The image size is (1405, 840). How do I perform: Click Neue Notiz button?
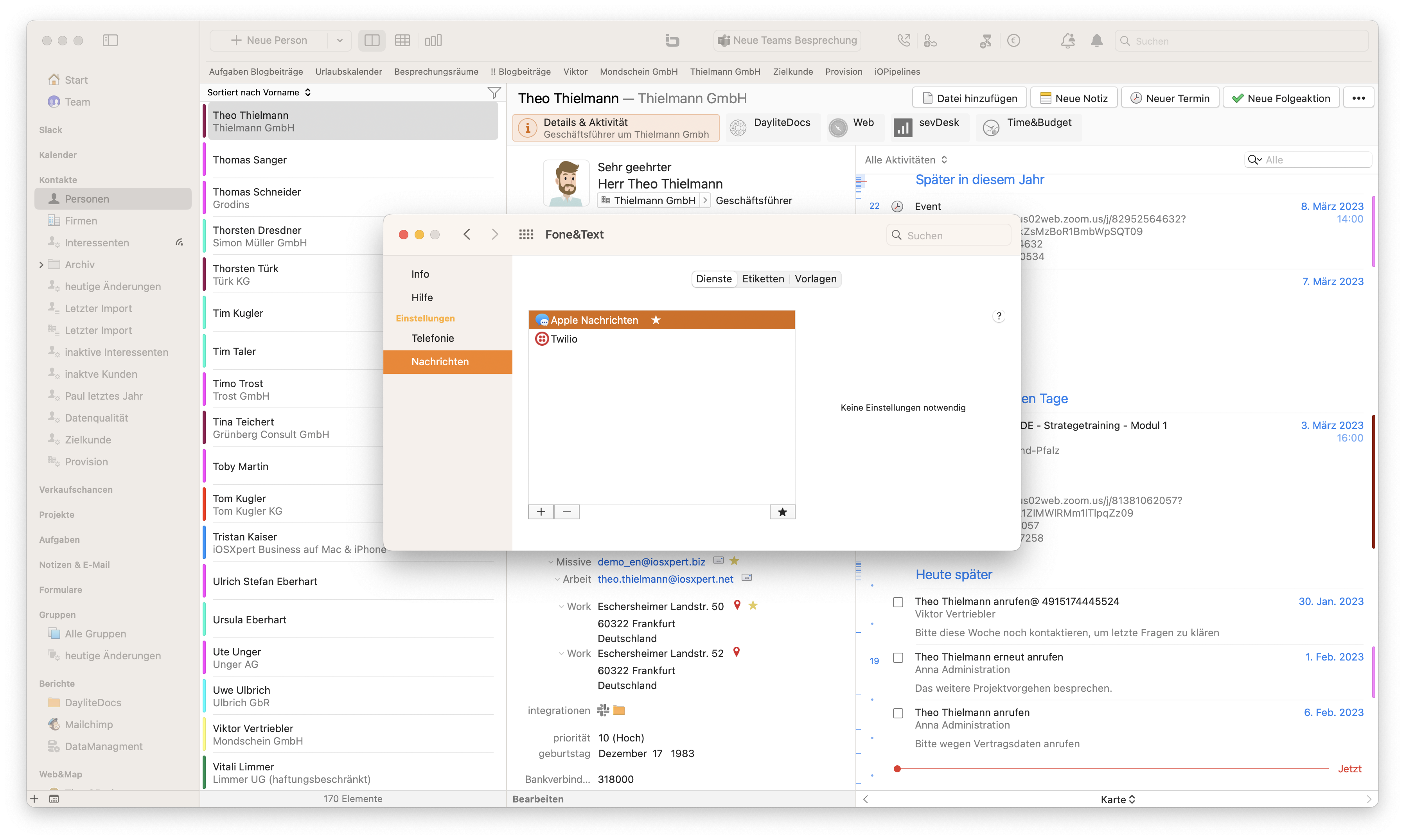[1073, 98]
